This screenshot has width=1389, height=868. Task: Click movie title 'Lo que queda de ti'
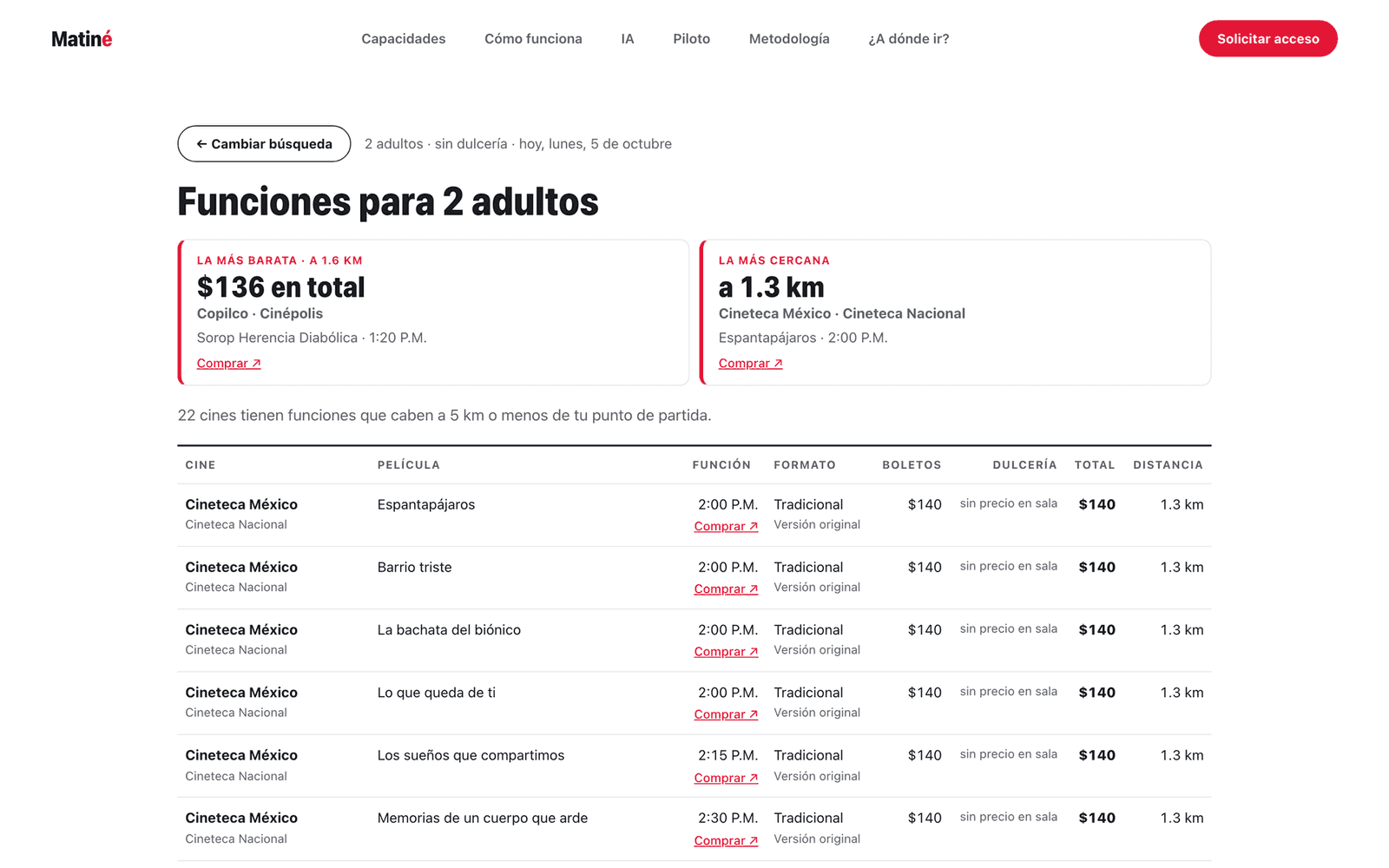point(437,693)
